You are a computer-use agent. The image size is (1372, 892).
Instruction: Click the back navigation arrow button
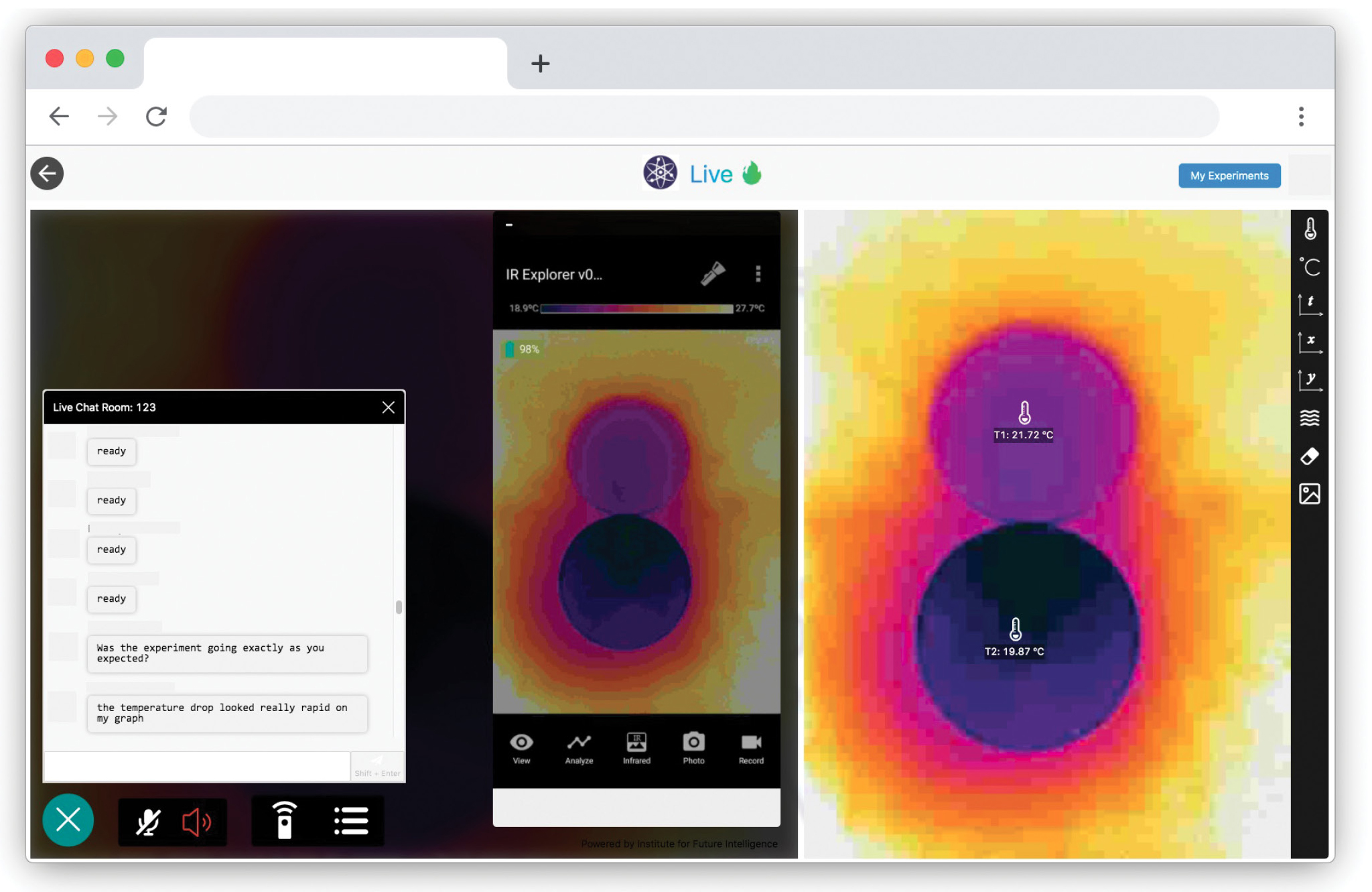(47, 174)
